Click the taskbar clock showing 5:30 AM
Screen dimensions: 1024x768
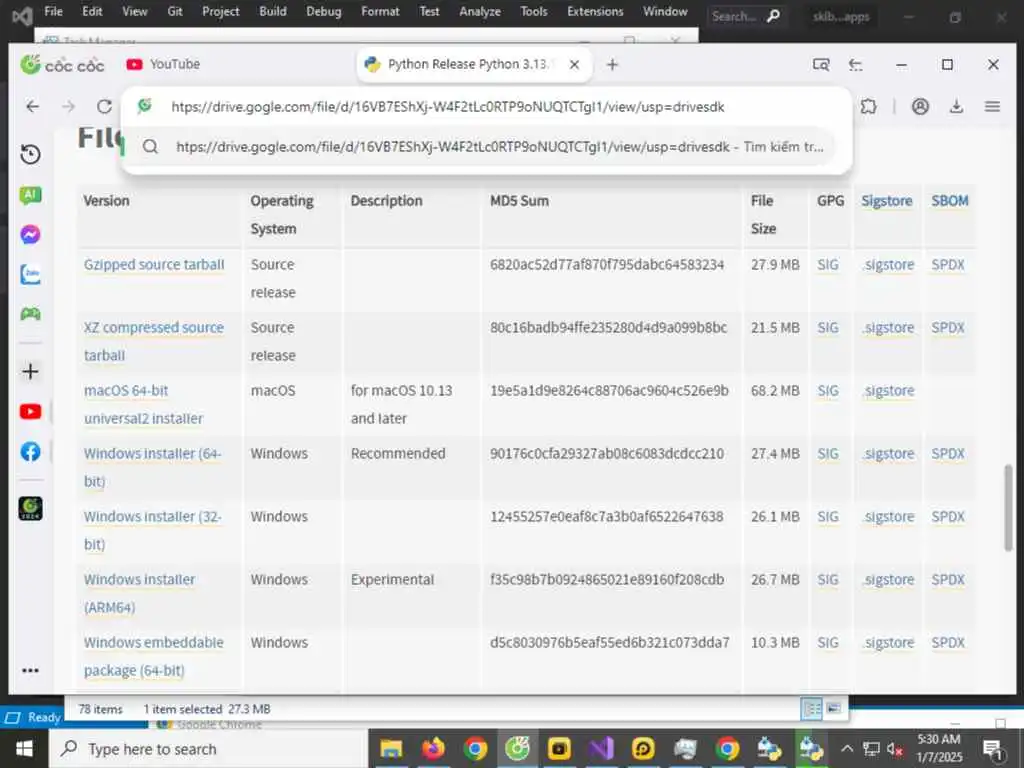pyautogui.click(x=939, y=748)
